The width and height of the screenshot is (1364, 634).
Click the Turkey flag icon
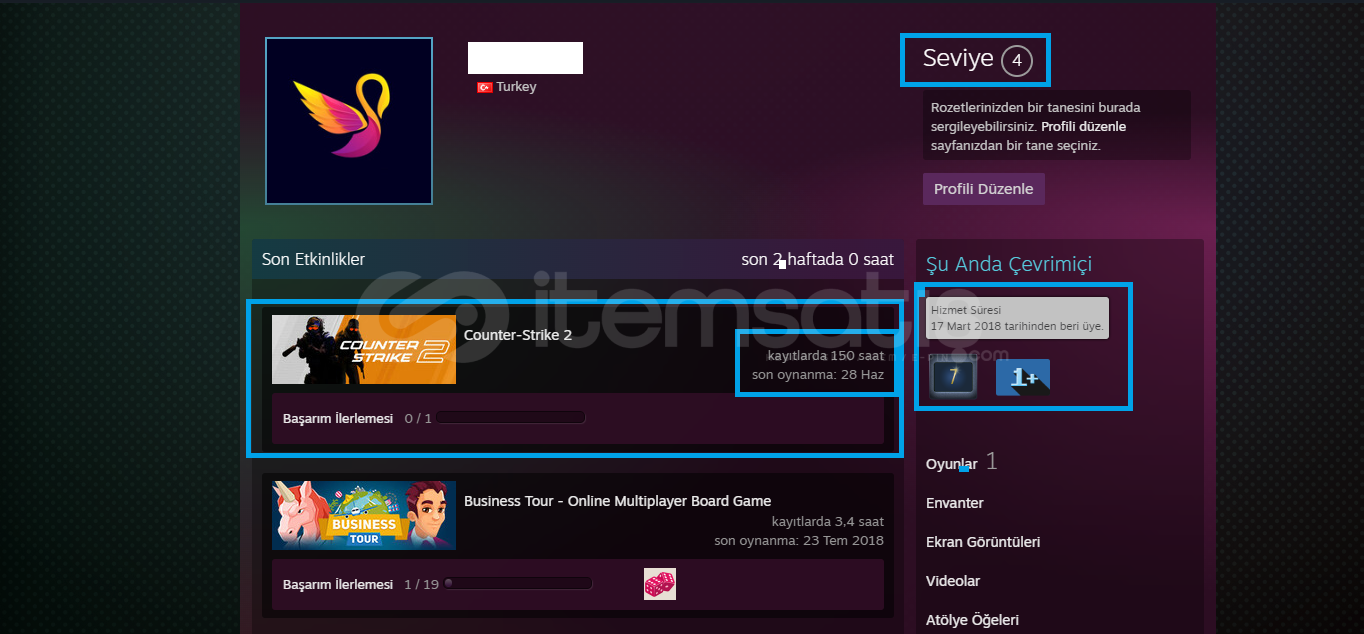click(485, 87)
